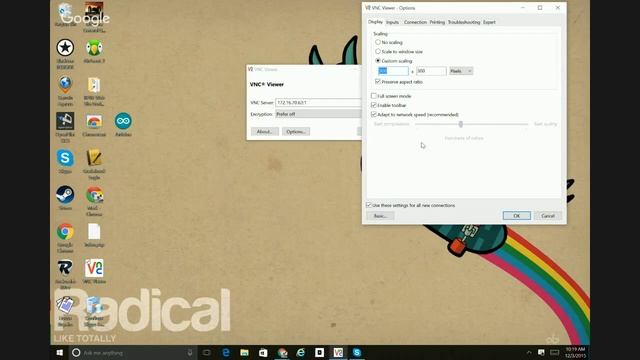
Task: Go to the Troubleshooting tab
Action: pyautogui.click(x=464, y=22)
